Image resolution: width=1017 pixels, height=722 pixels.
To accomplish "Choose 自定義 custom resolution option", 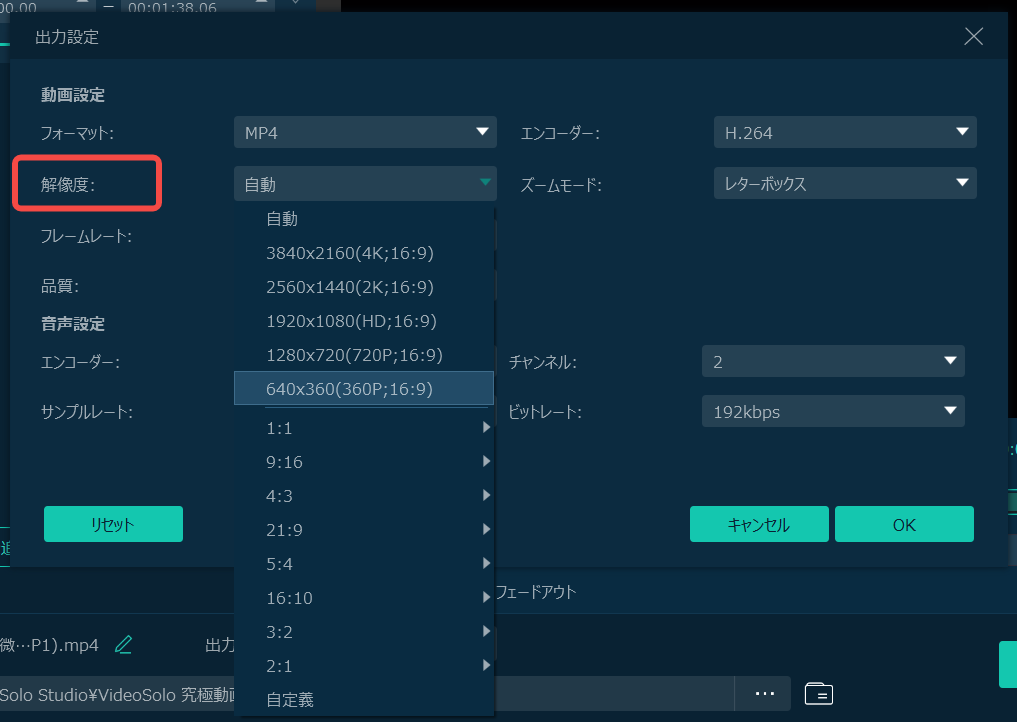I will (290, 699).
